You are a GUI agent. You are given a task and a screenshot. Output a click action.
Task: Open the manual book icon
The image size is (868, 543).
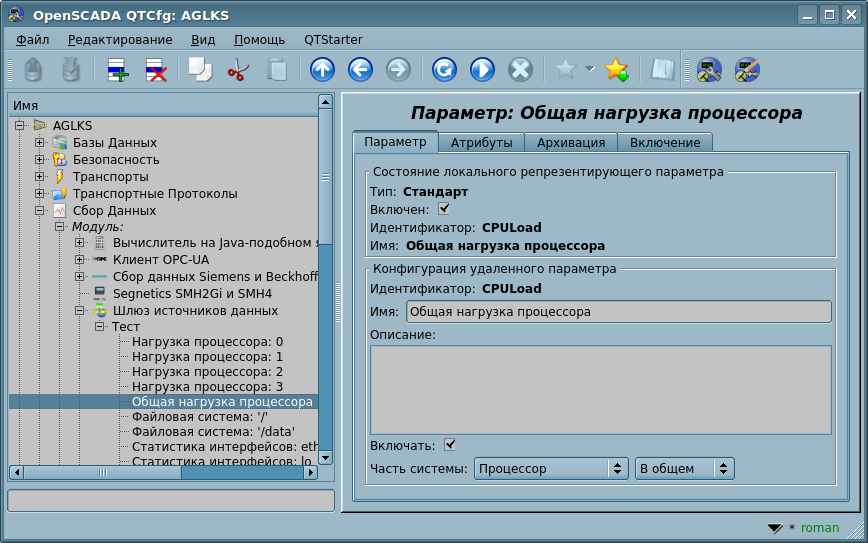click(x=662, y=70)
